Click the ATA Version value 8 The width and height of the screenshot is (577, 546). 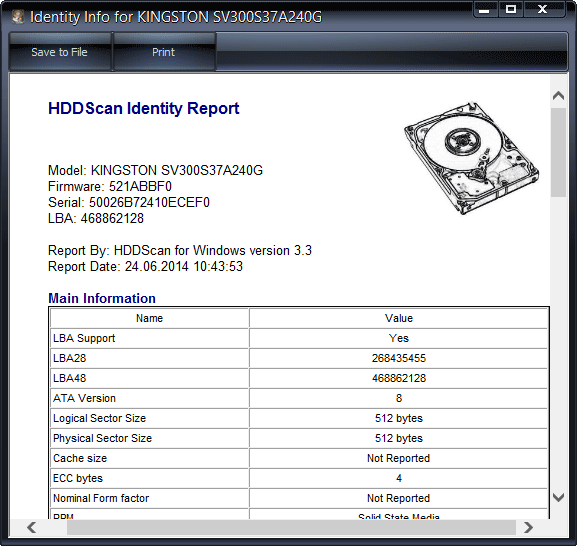(399, 398)
